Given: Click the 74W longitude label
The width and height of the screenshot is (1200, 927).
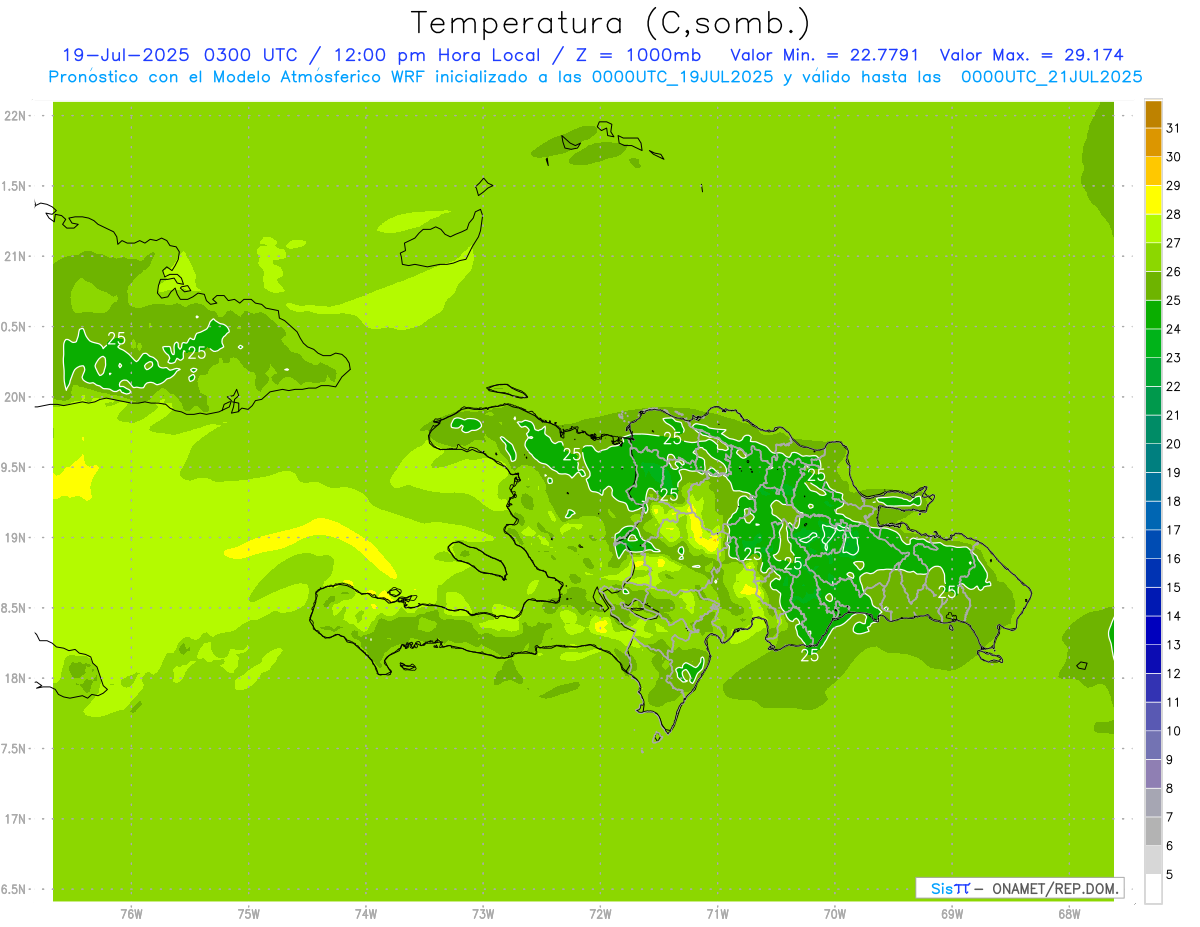Looking at the screenshot, I should 366,914.
